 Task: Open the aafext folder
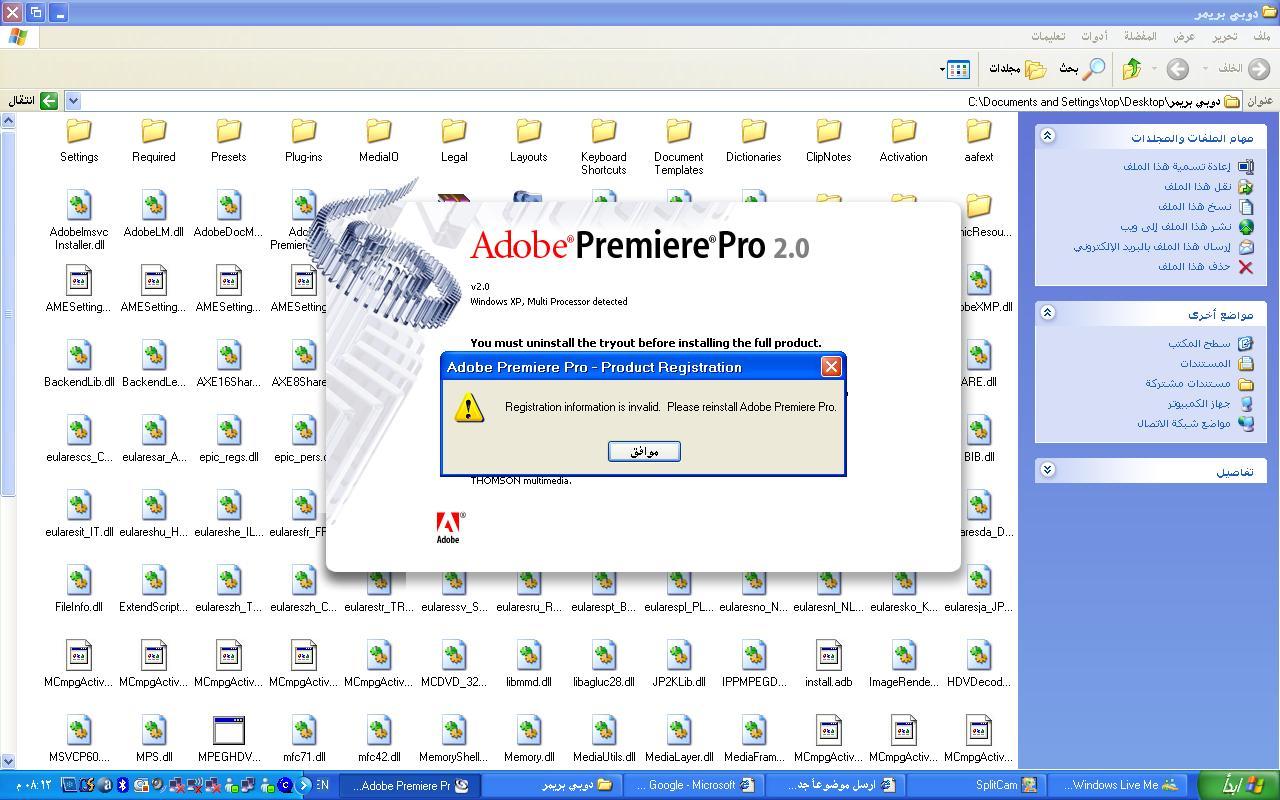point(979,140)
